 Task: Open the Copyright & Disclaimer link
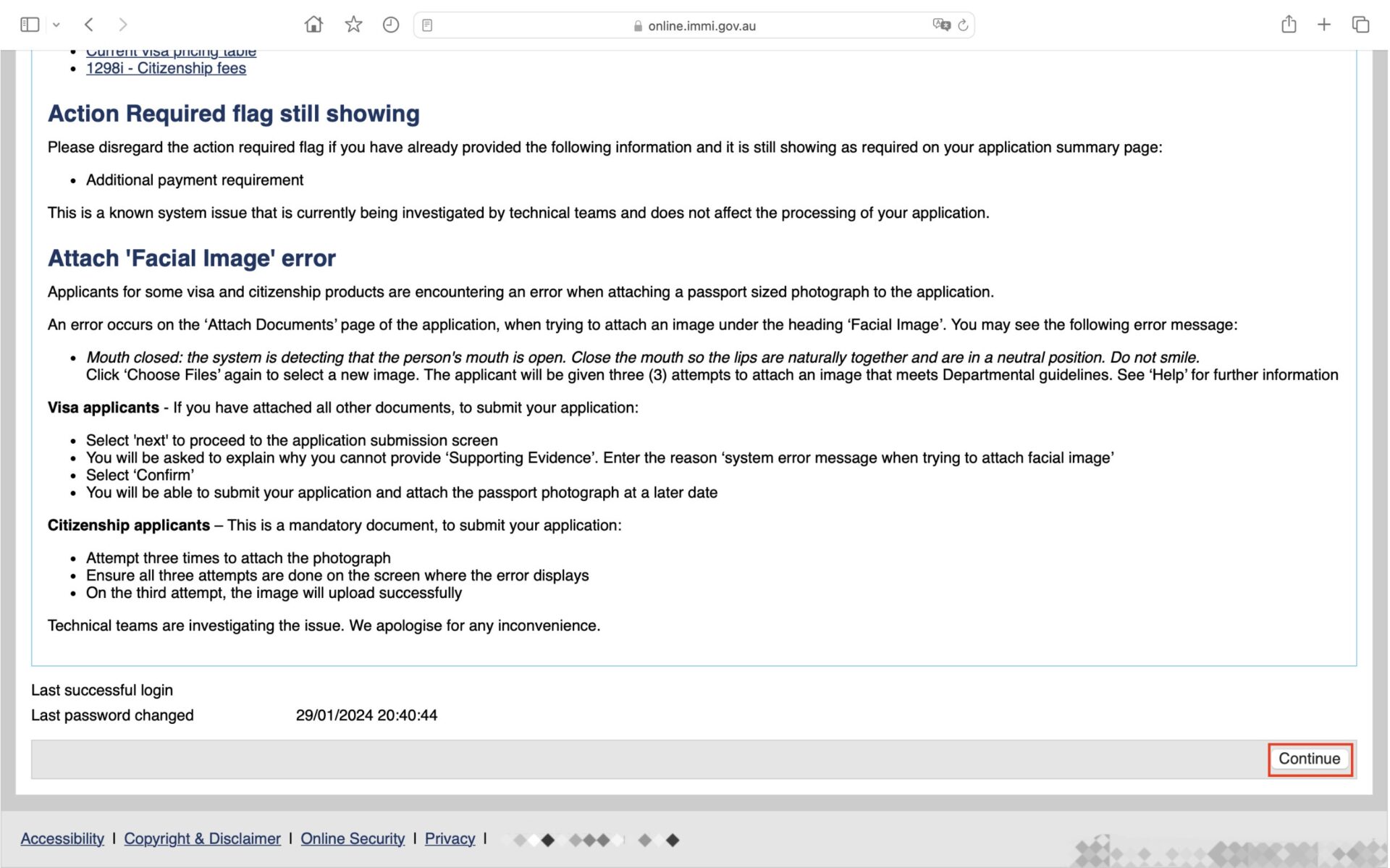(202, 838)
